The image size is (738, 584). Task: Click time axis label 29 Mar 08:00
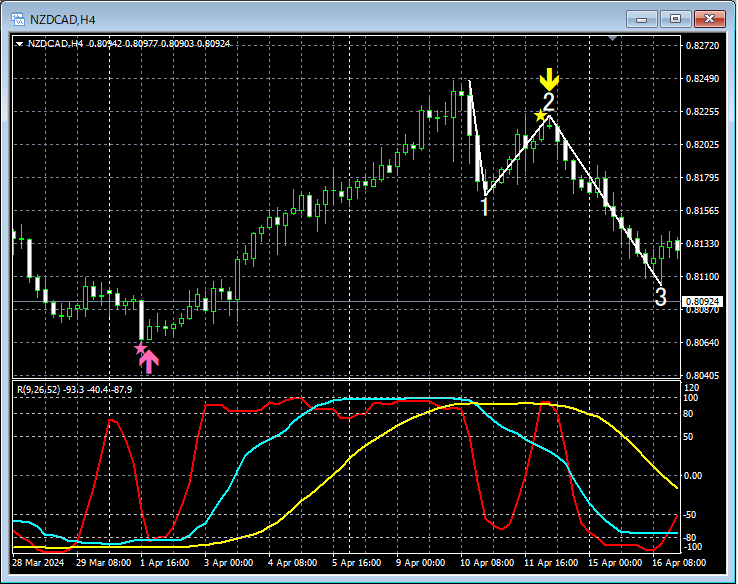104,563
